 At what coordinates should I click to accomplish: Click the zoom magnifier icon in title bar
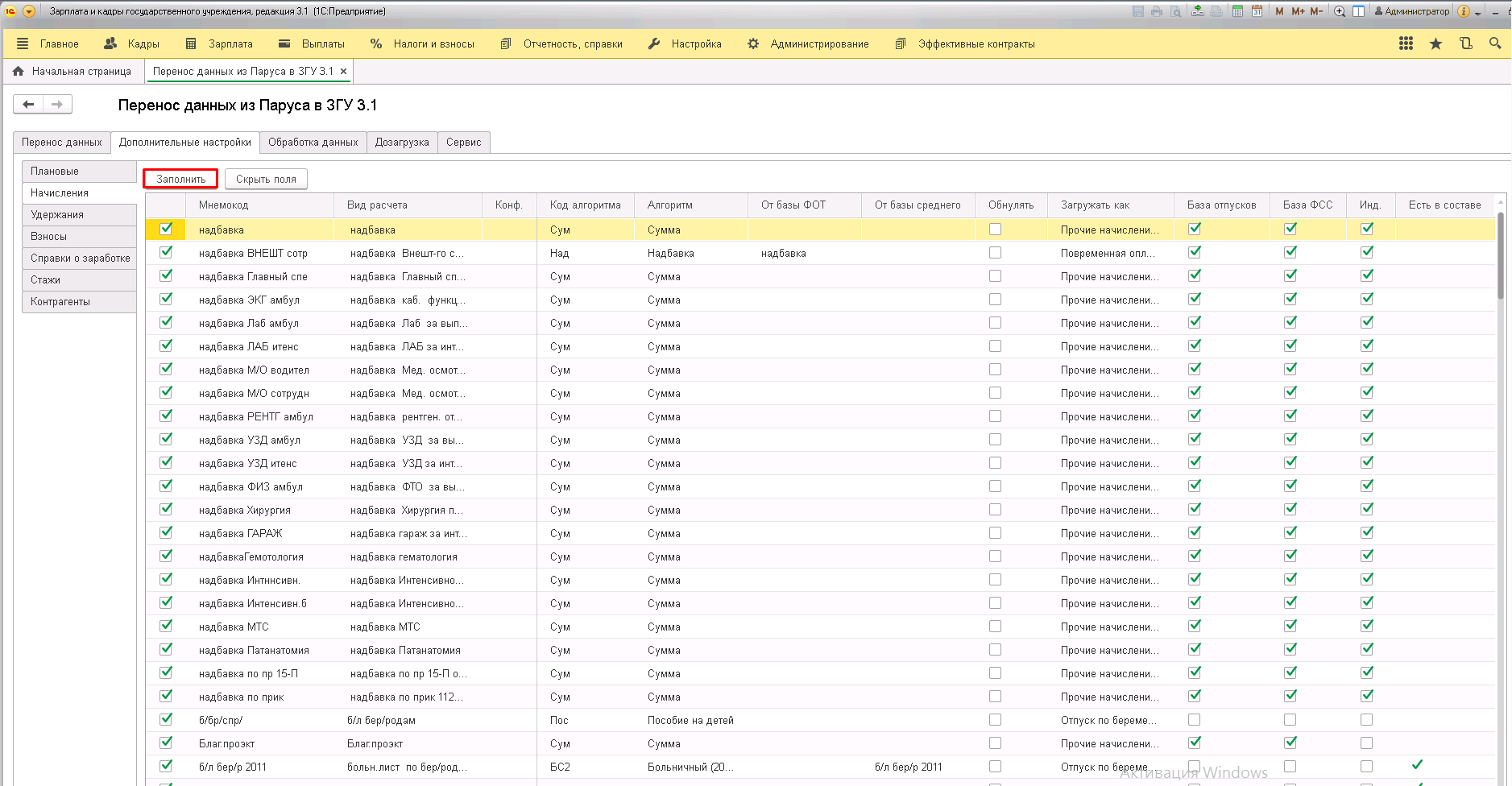point(1340,11)
